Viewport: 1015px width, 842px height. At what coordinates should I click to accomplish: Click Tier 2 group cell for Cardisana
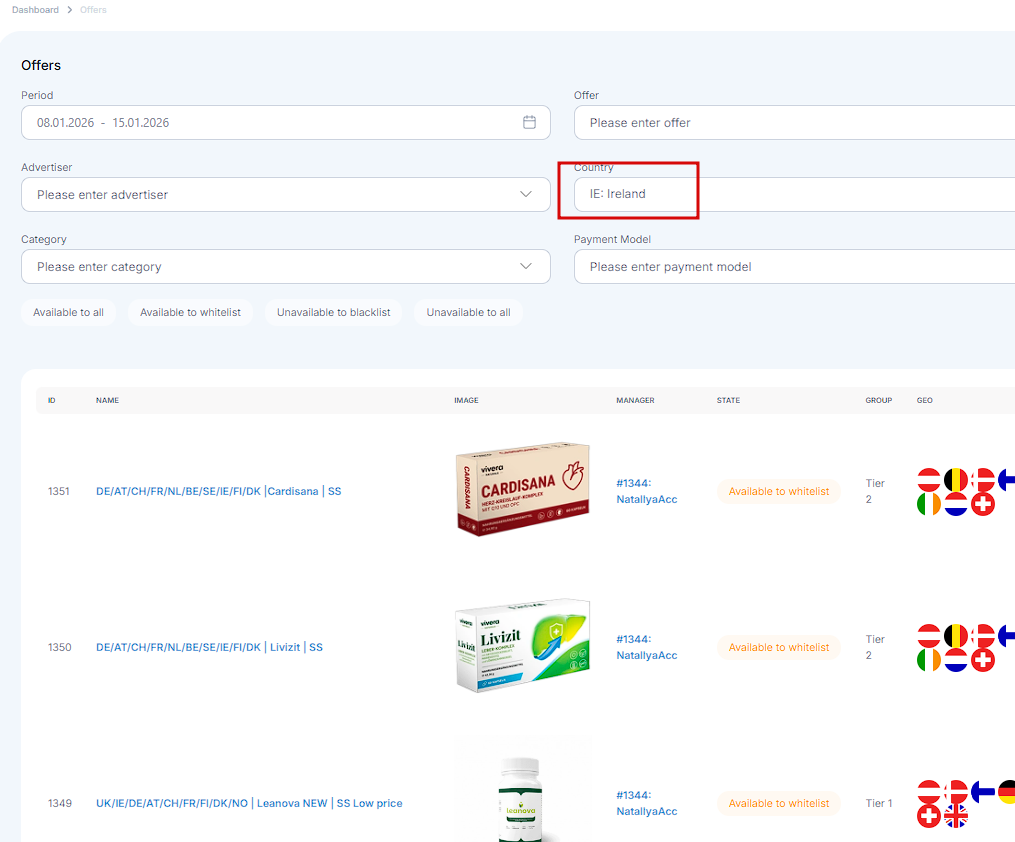click(875, 491)
